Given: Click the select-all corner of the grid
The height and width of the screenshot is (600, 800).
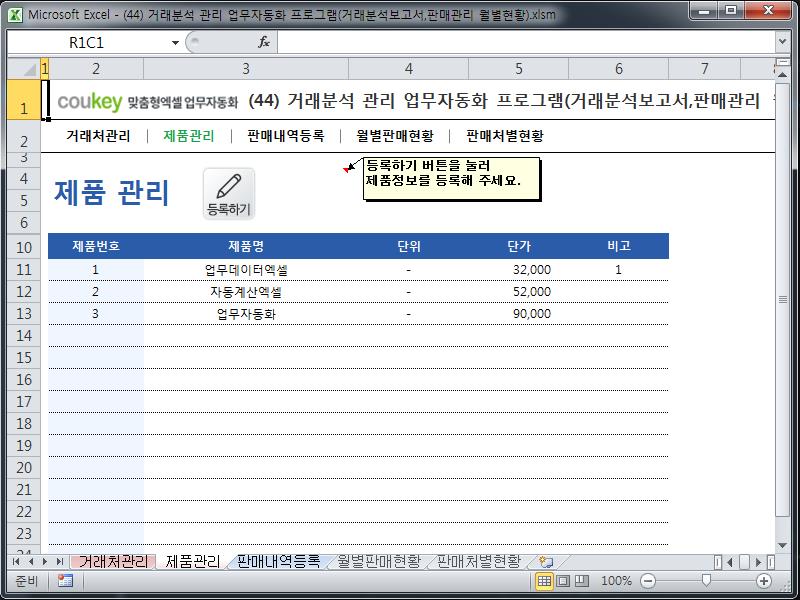Looking at the screenshot, I should coord(24,68).
